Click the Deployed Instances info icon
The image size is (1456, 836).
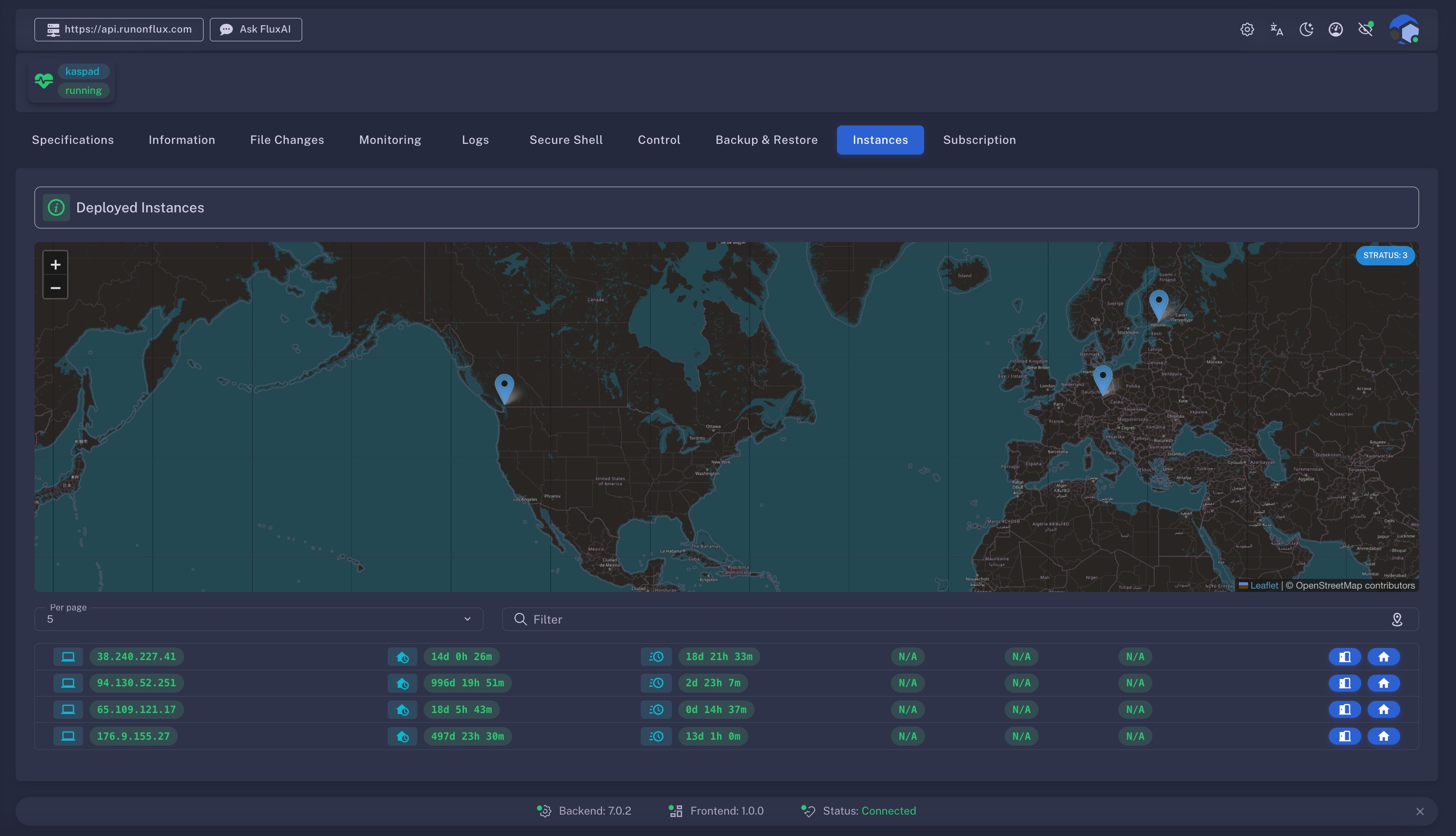point(56,208)
